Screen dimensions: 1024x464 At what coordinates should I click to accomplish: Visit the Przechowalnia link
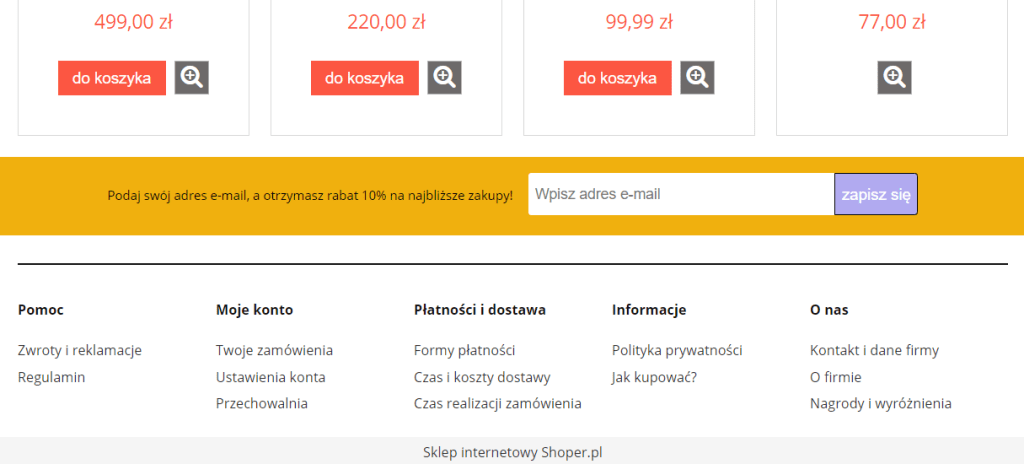(262, 403)
